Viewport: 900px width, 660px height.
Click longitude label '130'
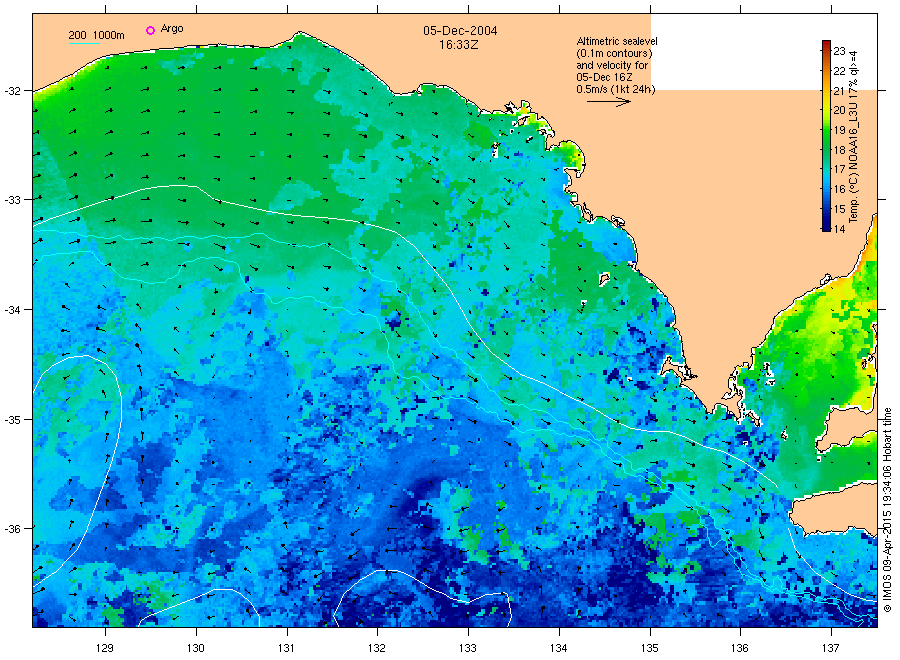(x=196, y=648)
